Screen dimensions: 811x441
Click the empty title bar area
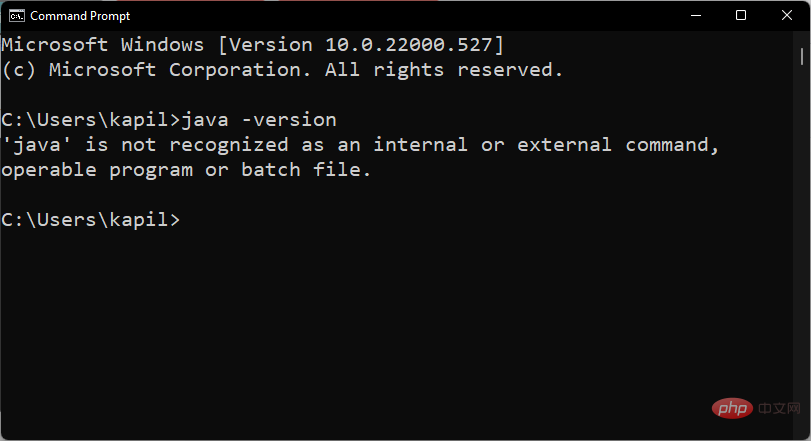click(x=400, y=15)
